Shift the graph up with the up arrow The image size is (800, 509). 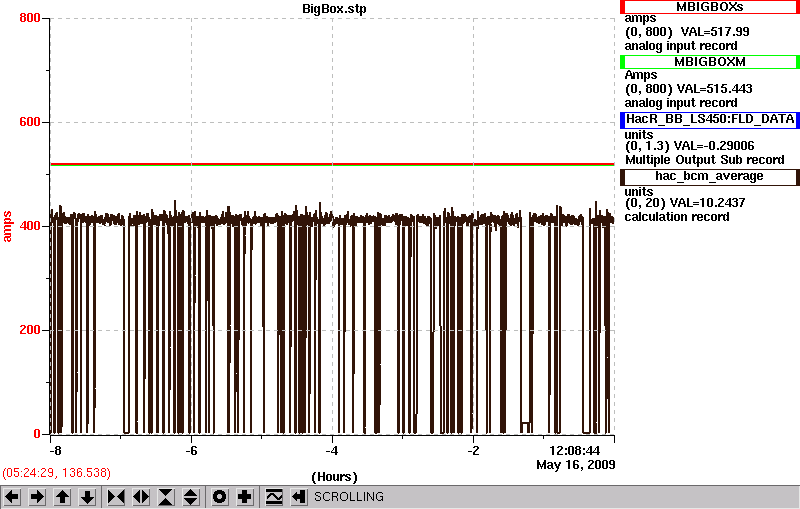click(62, 497)
